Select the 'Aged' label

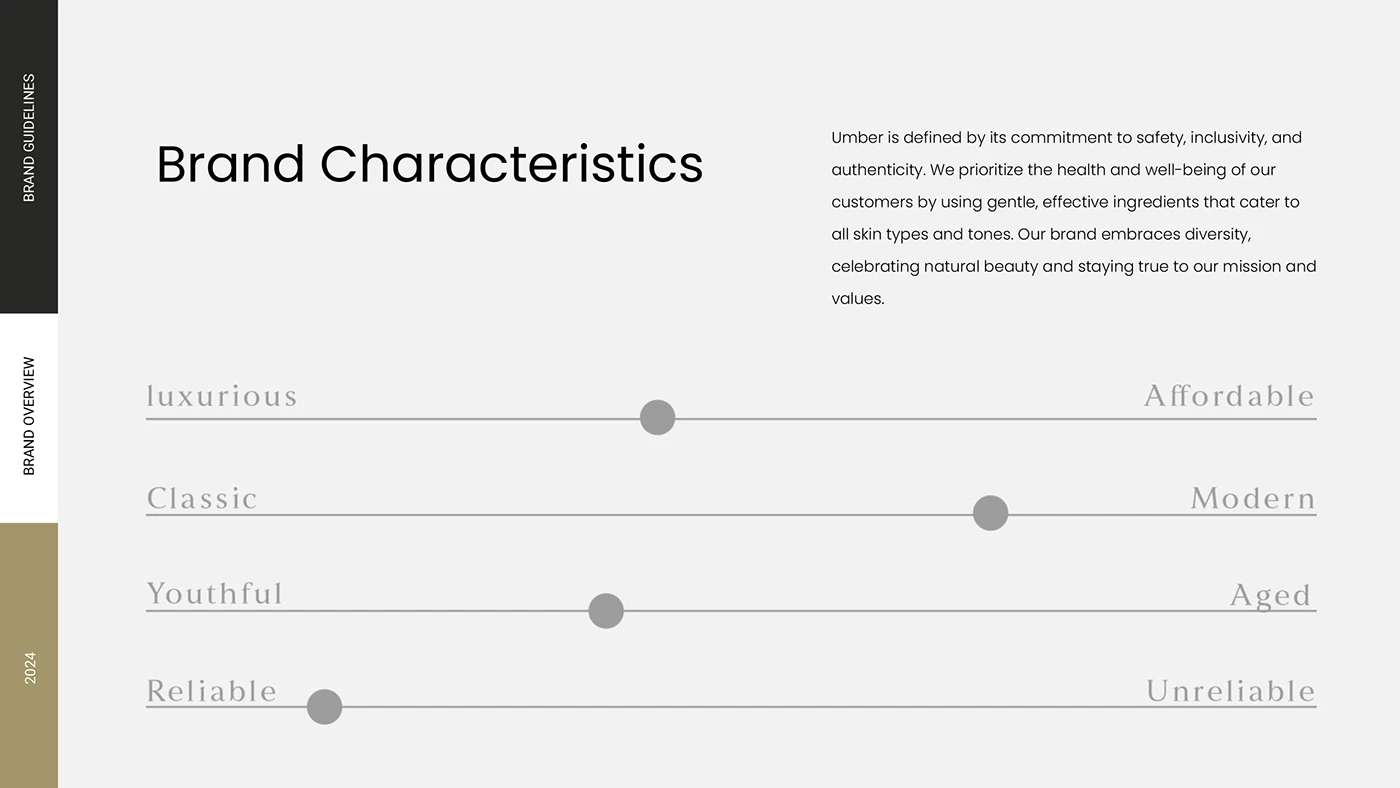click(x=1270, y=595)
